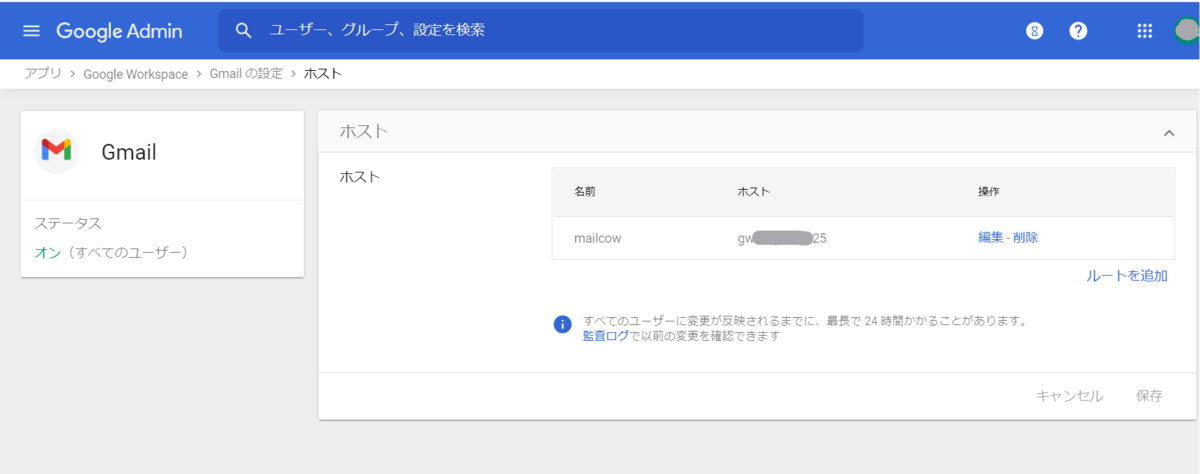Open the help question mark icon

1078,31
